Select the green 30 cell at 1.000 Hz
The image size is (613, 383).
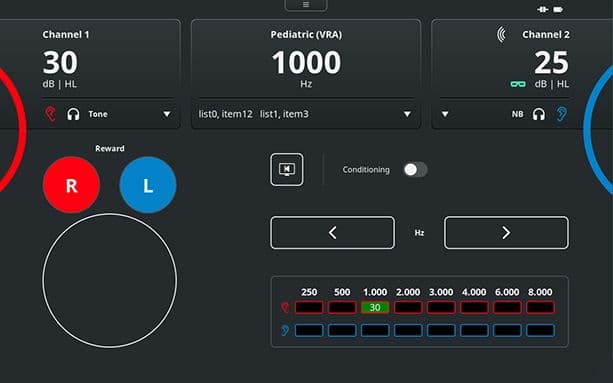tap(375, 307)
